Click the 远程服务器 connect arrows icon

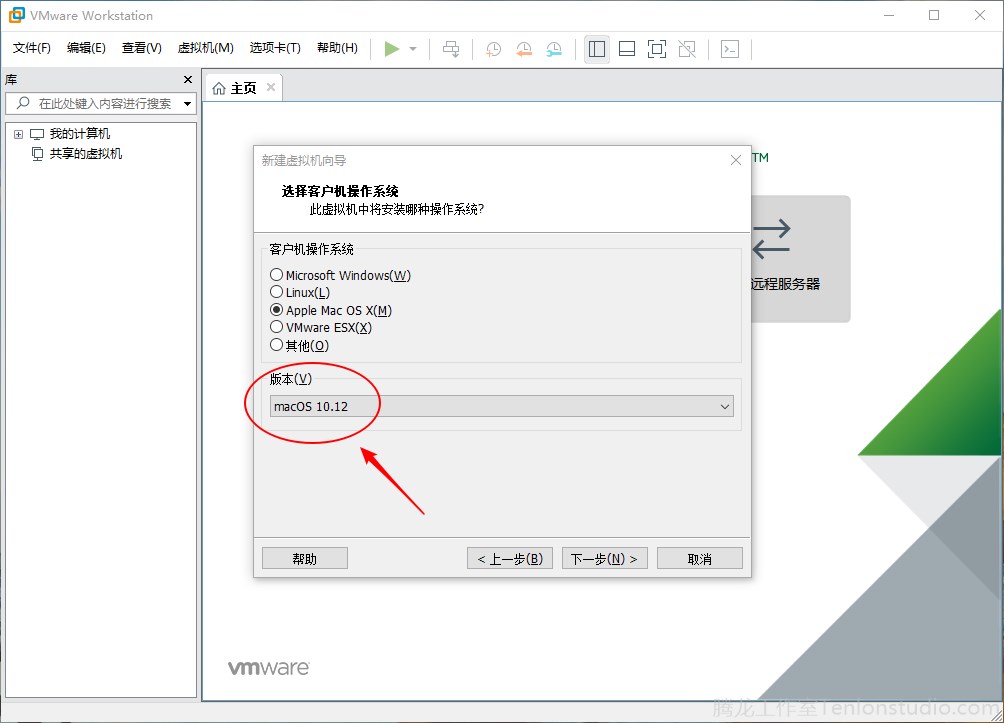point(771,240)
